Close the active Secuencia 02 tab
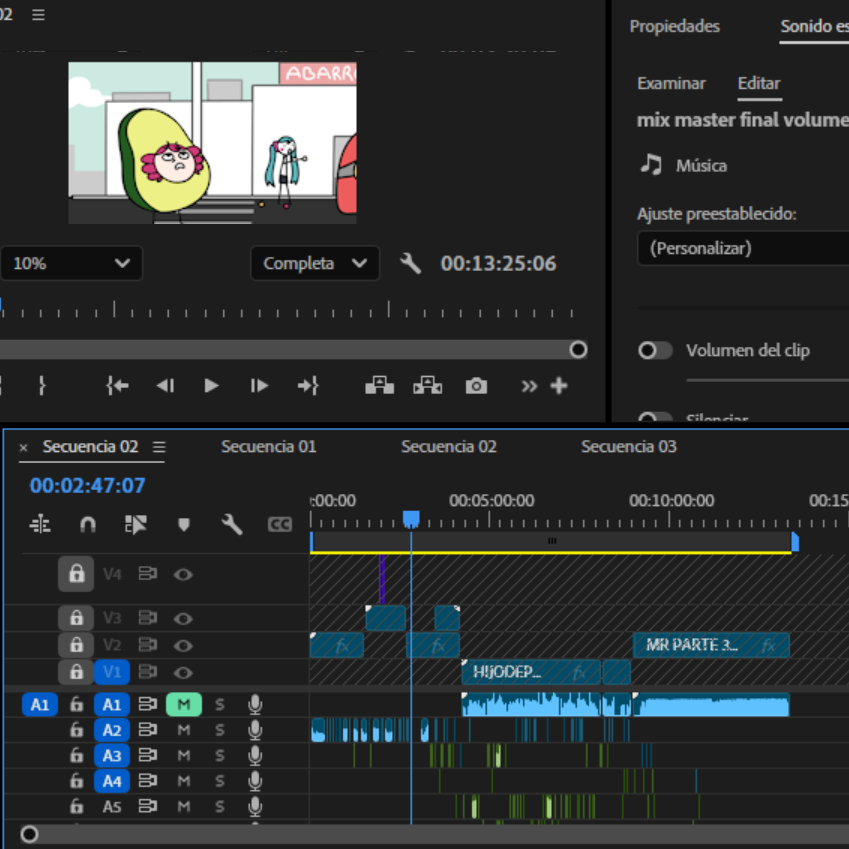The image size is (849, 849). click(x=23, y=447)
